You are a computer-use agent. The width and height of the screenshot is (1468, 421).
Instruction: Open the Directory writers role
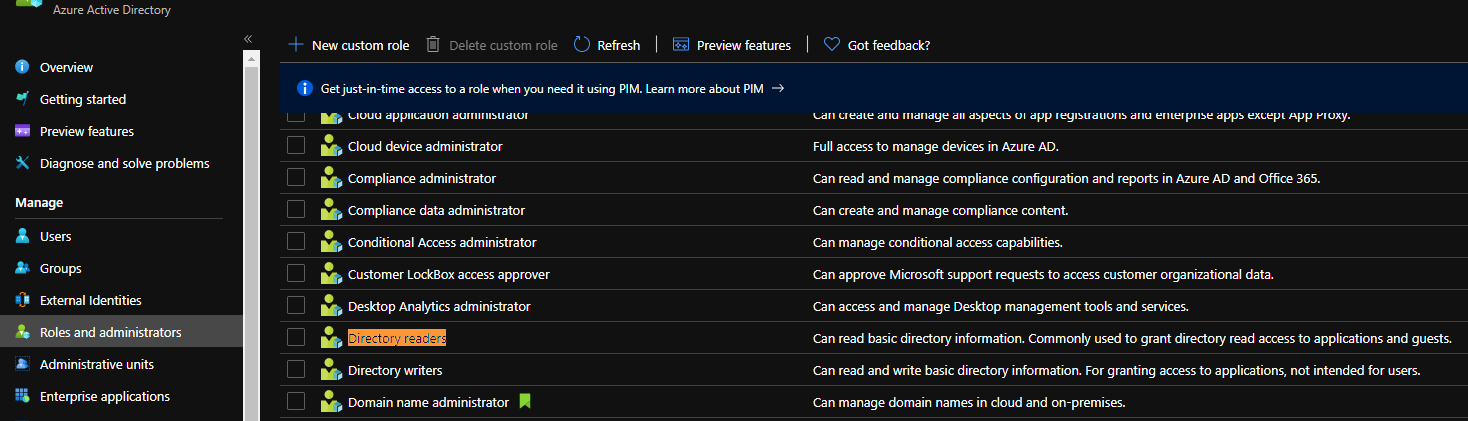(x=395, y=370)
